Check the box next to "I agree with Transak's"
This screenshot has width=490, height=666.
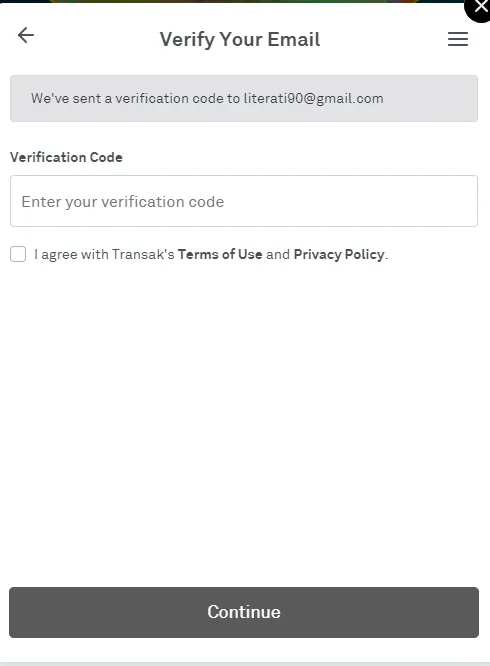[x=18, y=254]
